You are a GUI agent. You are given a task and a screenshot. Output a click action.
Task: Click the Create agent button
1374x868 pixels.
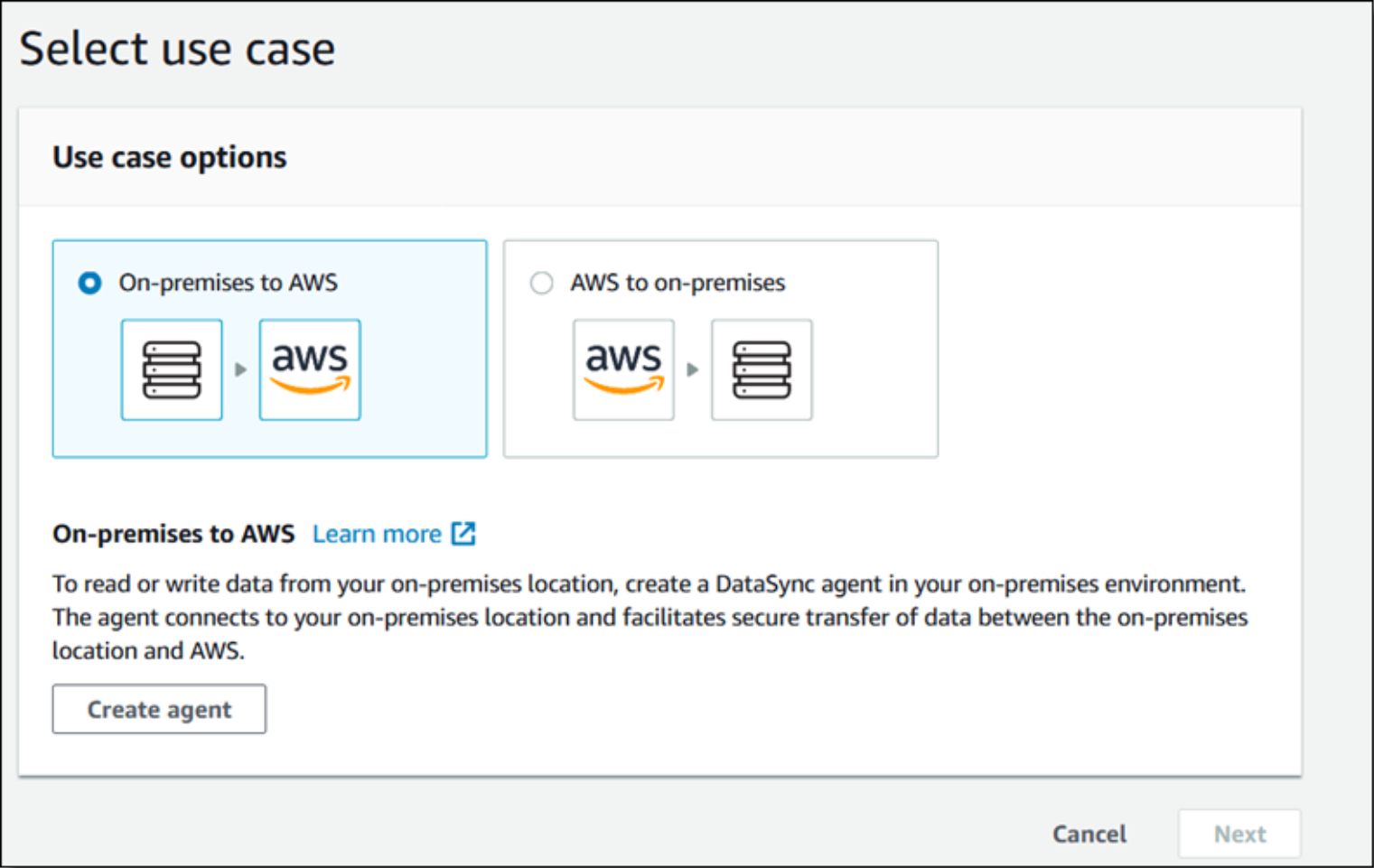pos(159,709)
